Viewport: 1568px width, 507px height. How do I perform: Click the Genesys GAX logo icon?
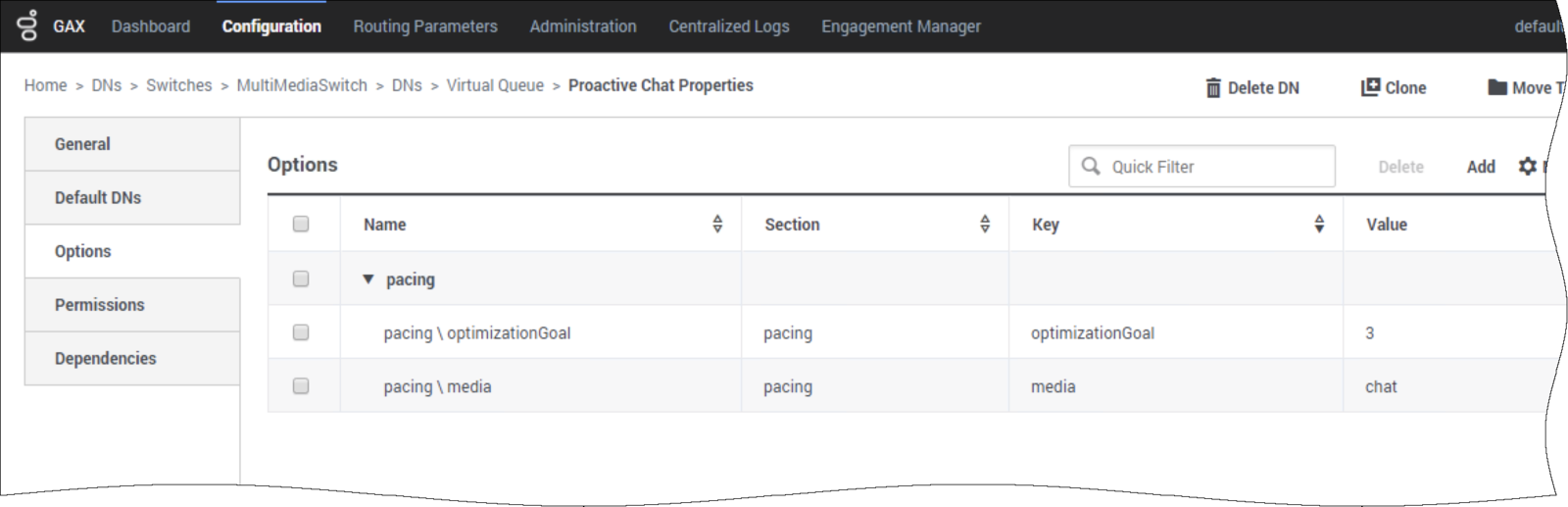(28, 25)
